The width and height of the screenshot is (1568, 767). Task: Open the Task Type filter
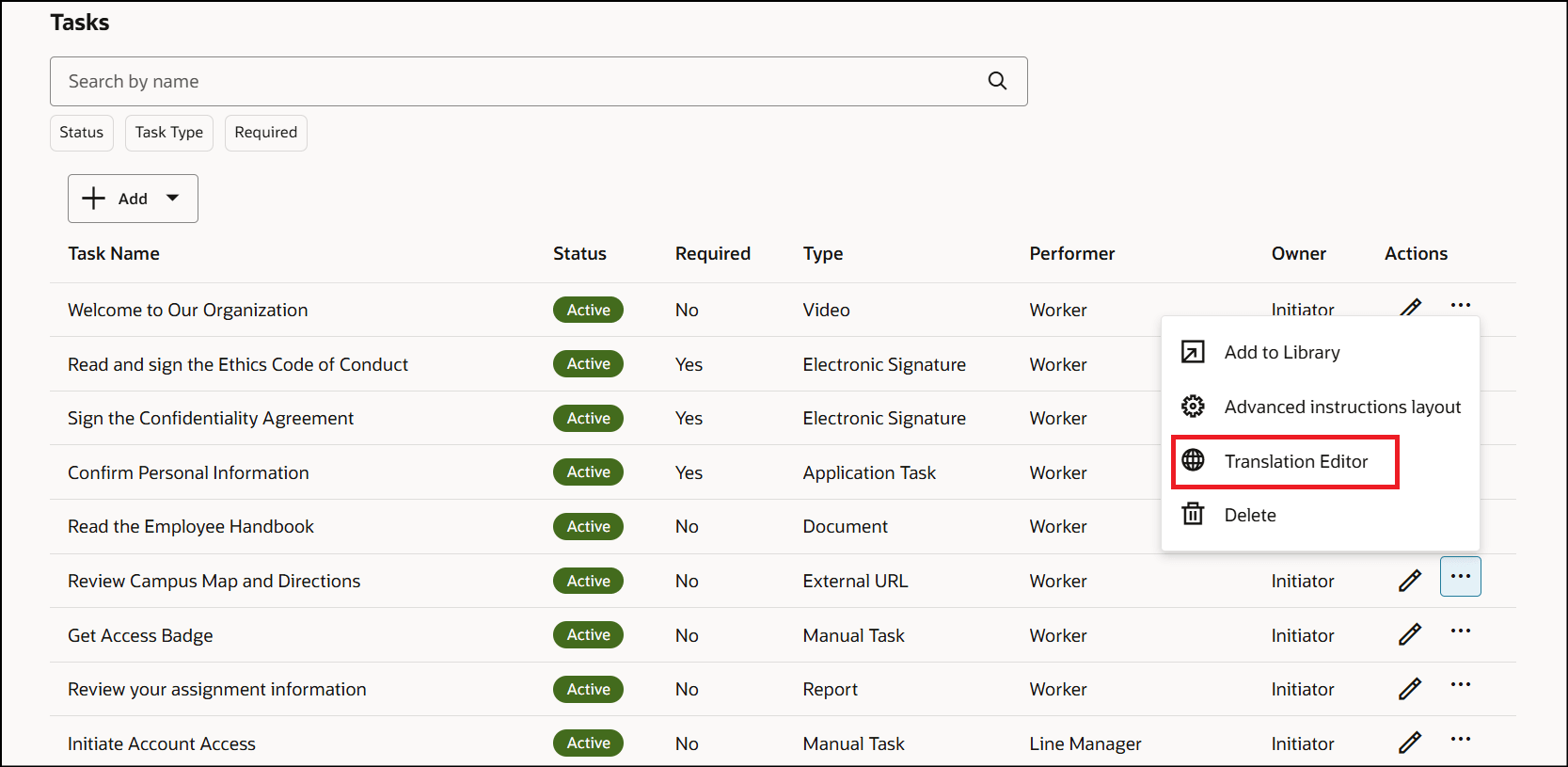(x=169, y=133)
